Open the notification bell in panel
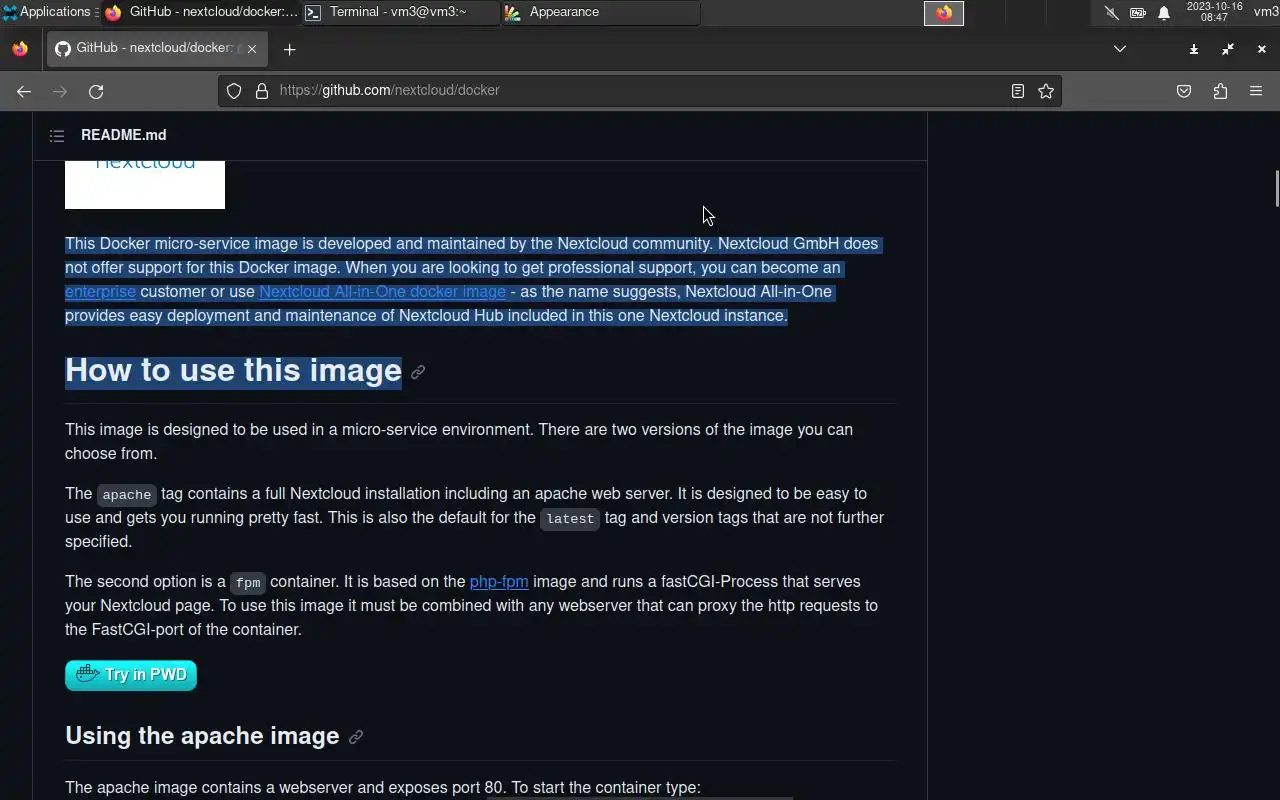Image resolution: width=1280 pixels, height=800 pixels. coord(1164,13)
